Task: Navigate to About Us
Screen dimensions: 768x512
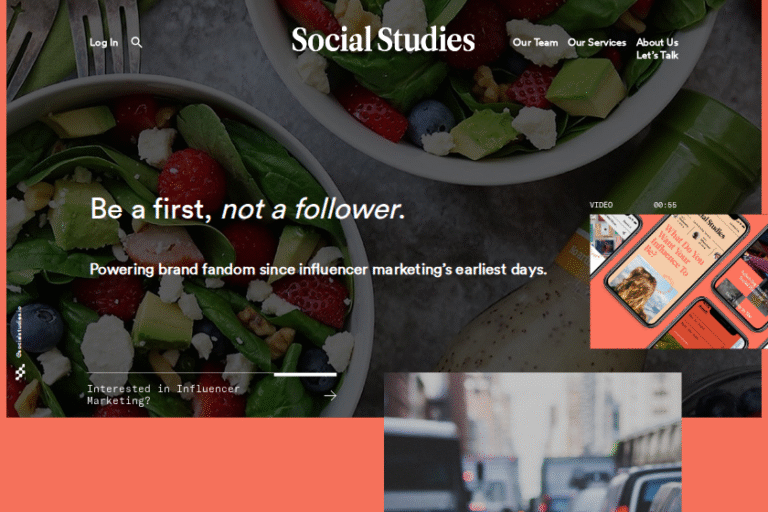Action: pyautogui.click(x=657, y=43)
